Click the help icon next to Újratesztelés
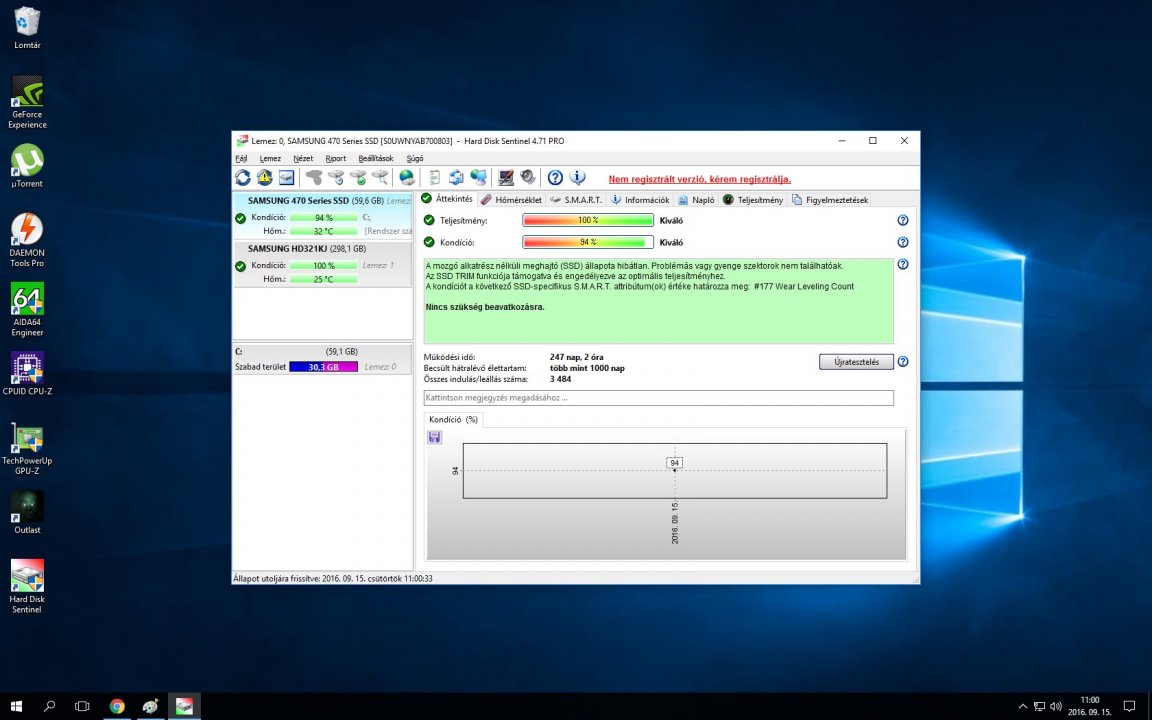Viewport: 1152px width, 720px height. pos(903,361)
